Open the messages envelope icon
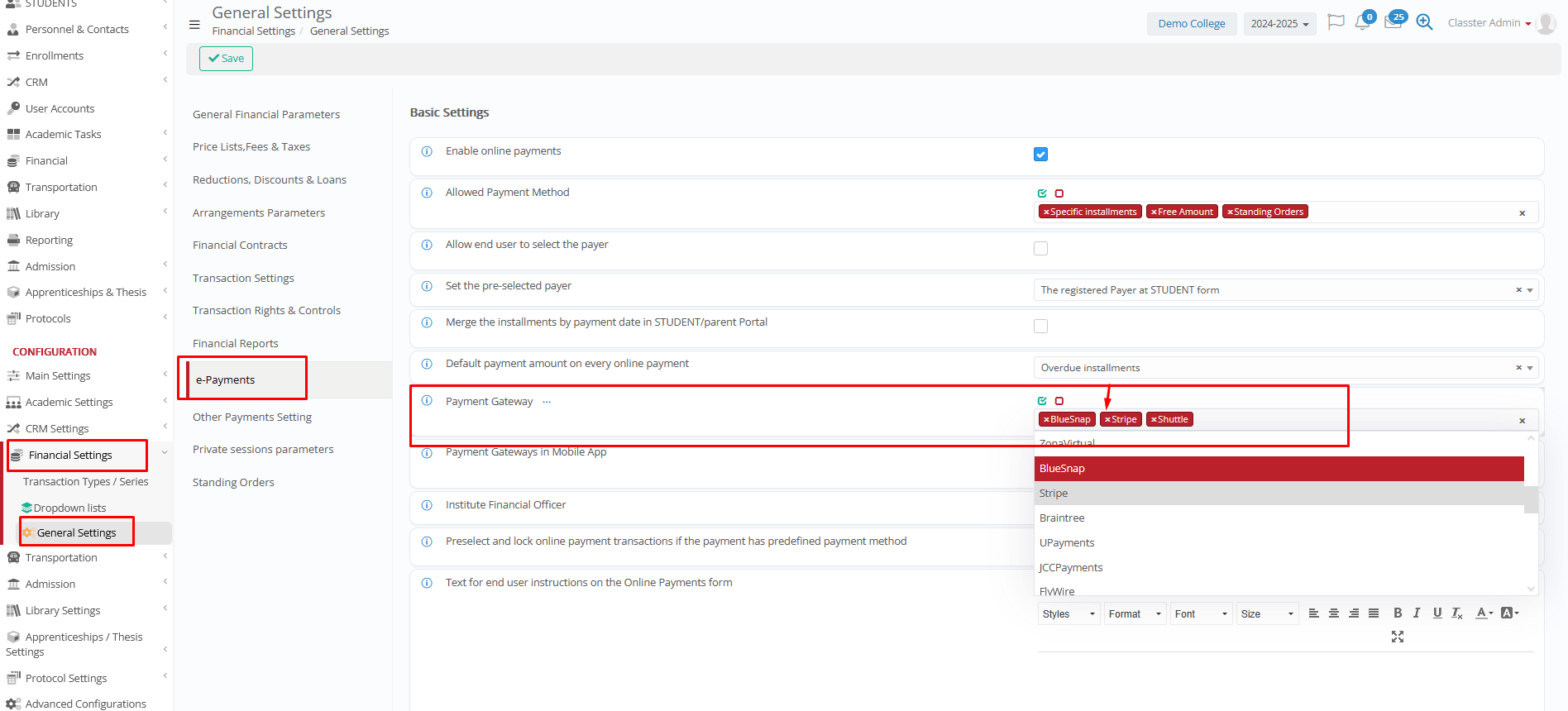1568x711 pixels. (x=1393, y=22)
